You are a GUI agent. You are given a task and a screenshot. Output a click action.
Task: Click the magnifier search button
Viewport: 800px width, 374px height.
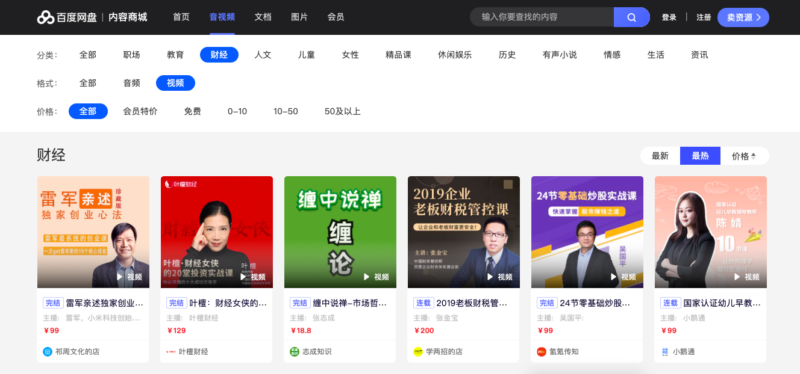tap(632, 17)
